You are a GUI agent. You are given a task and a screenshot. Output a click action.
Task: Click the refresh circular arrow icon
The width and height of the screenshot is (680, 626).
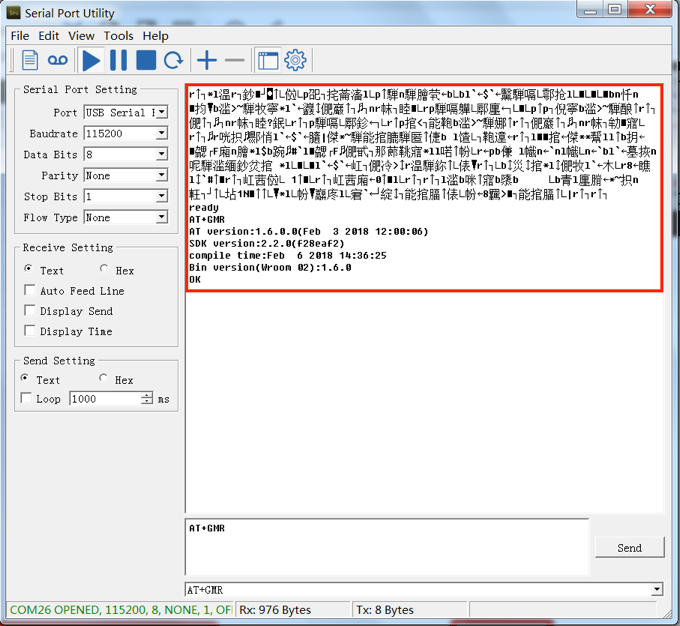coord(173,61)
